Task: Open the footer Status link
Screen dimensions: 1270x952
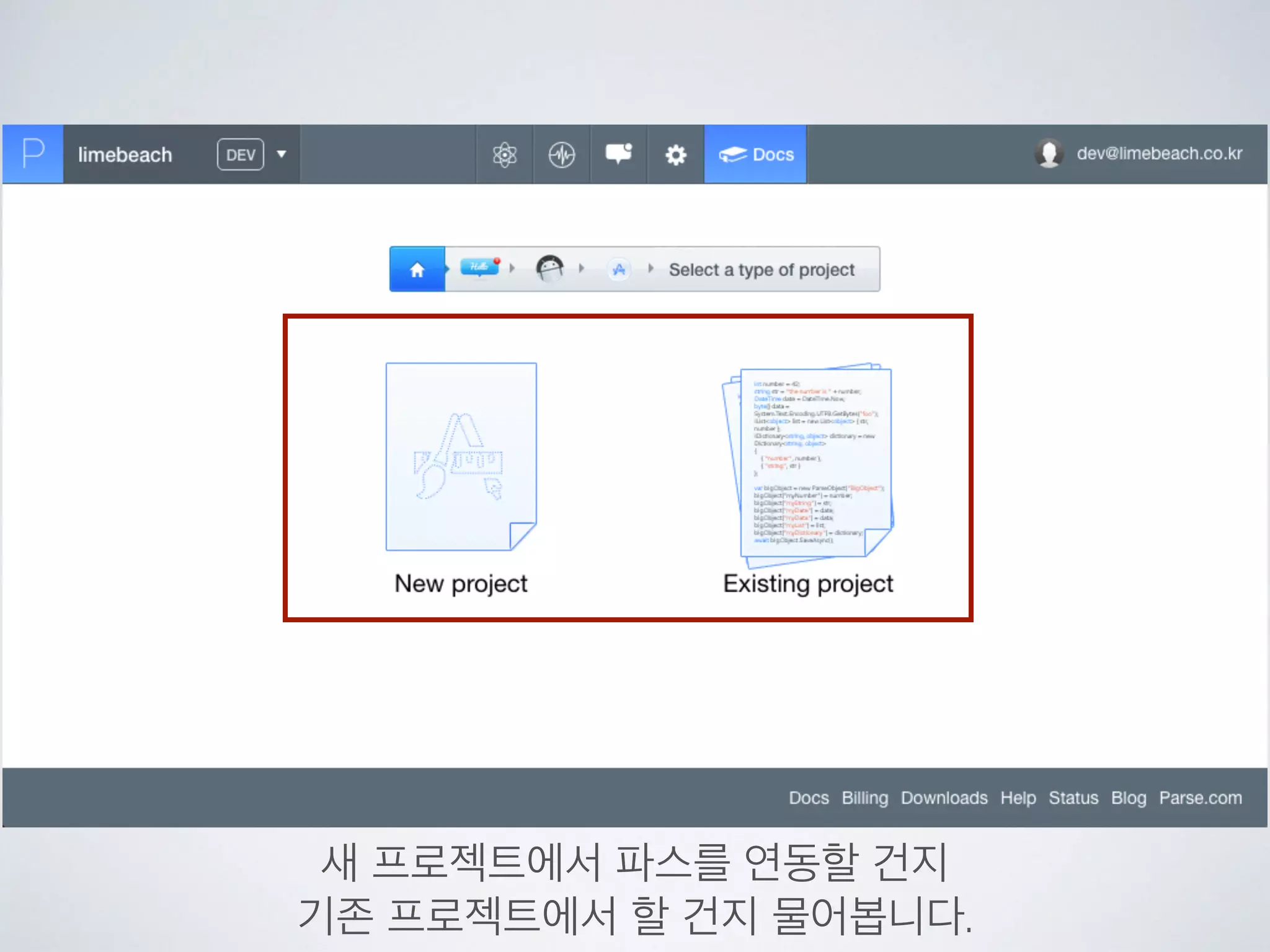Action: click(x=1073, y=798)
